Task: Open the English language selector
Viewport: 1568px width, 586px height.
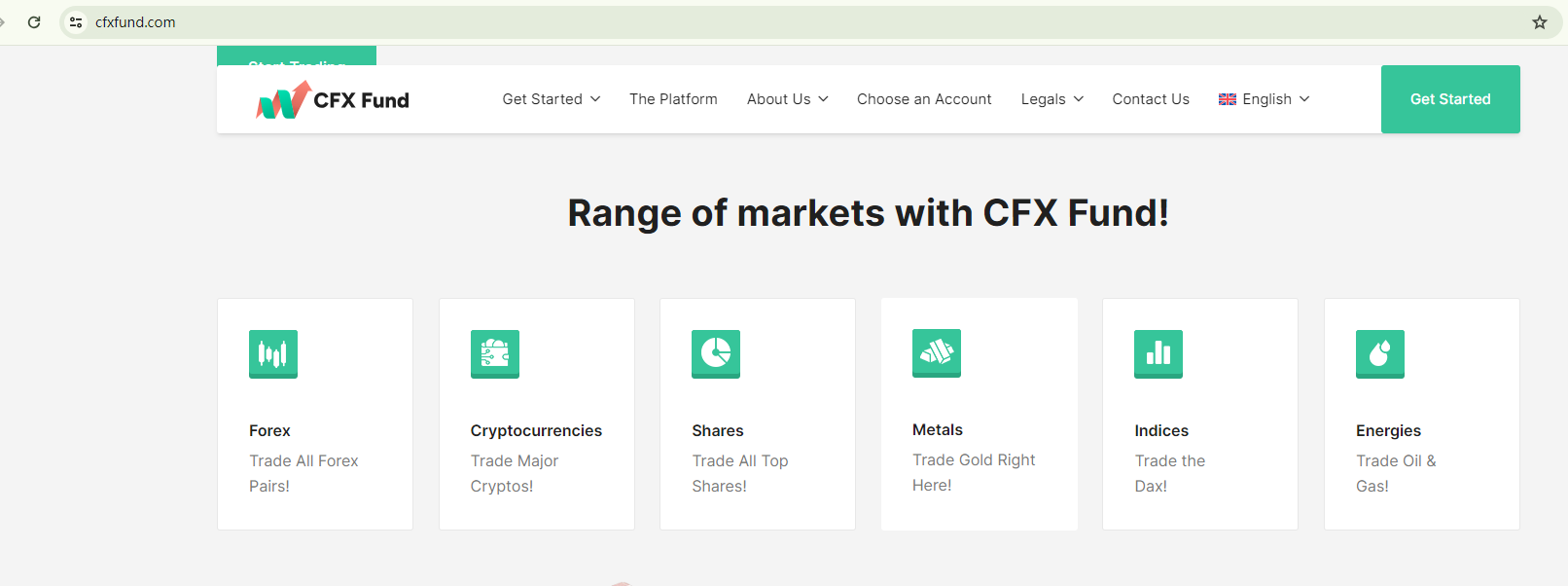Action: click(x=1265, y=99)
